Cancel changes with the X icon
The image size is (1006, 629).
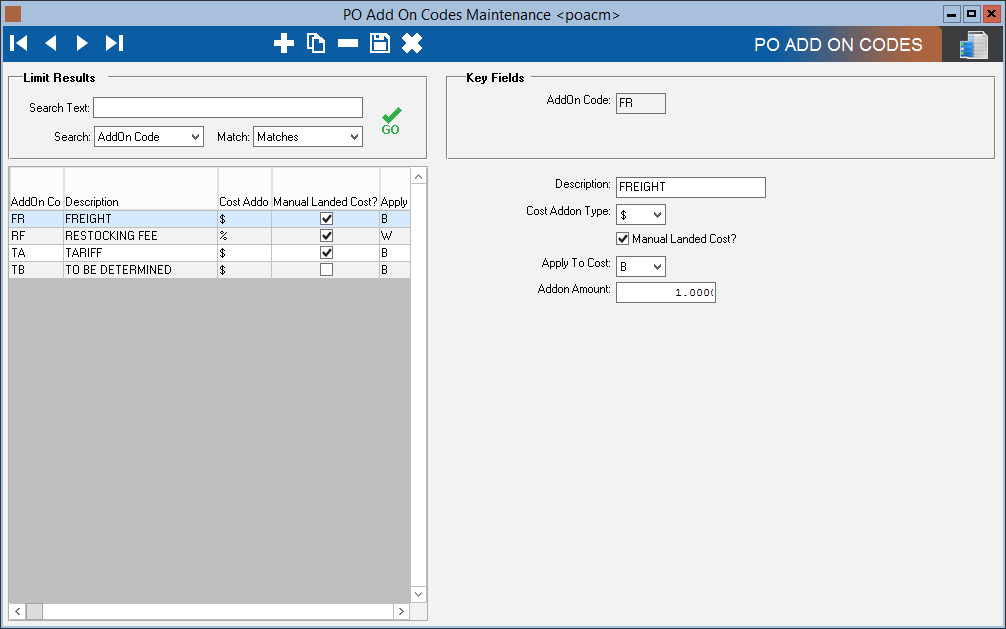coord(412,43)
